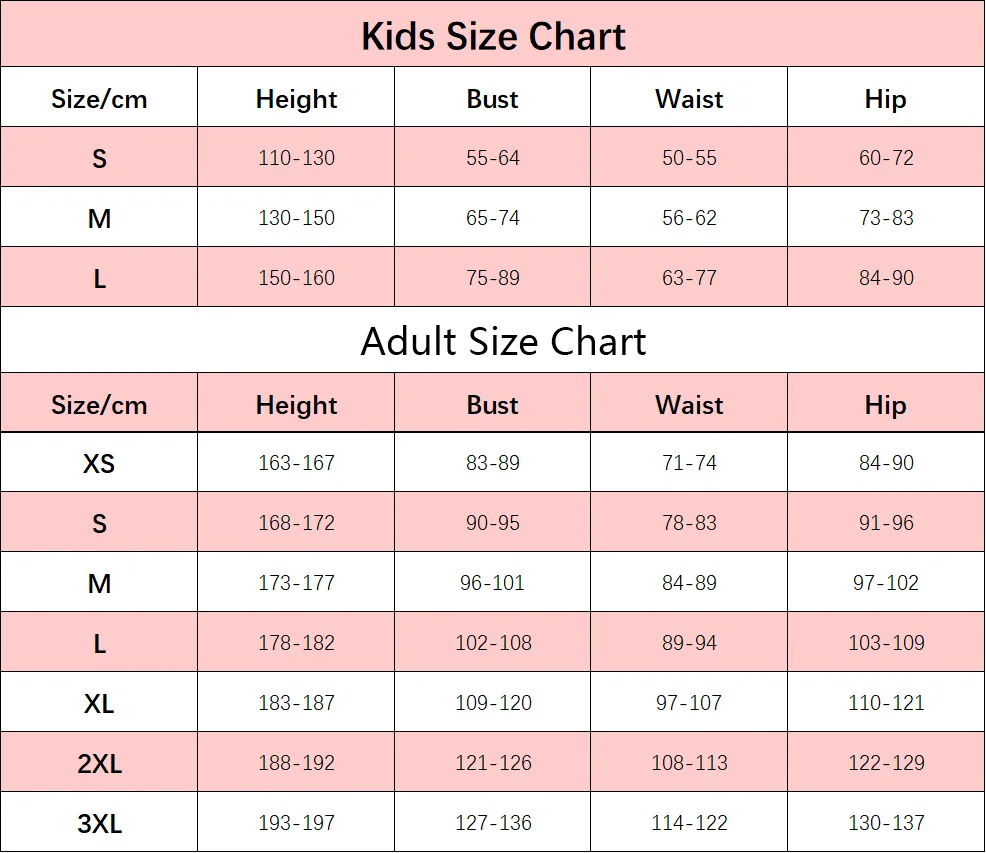Click 3XL height value 193-197
Screen dimensions: 986x853
tap(296, 822)
